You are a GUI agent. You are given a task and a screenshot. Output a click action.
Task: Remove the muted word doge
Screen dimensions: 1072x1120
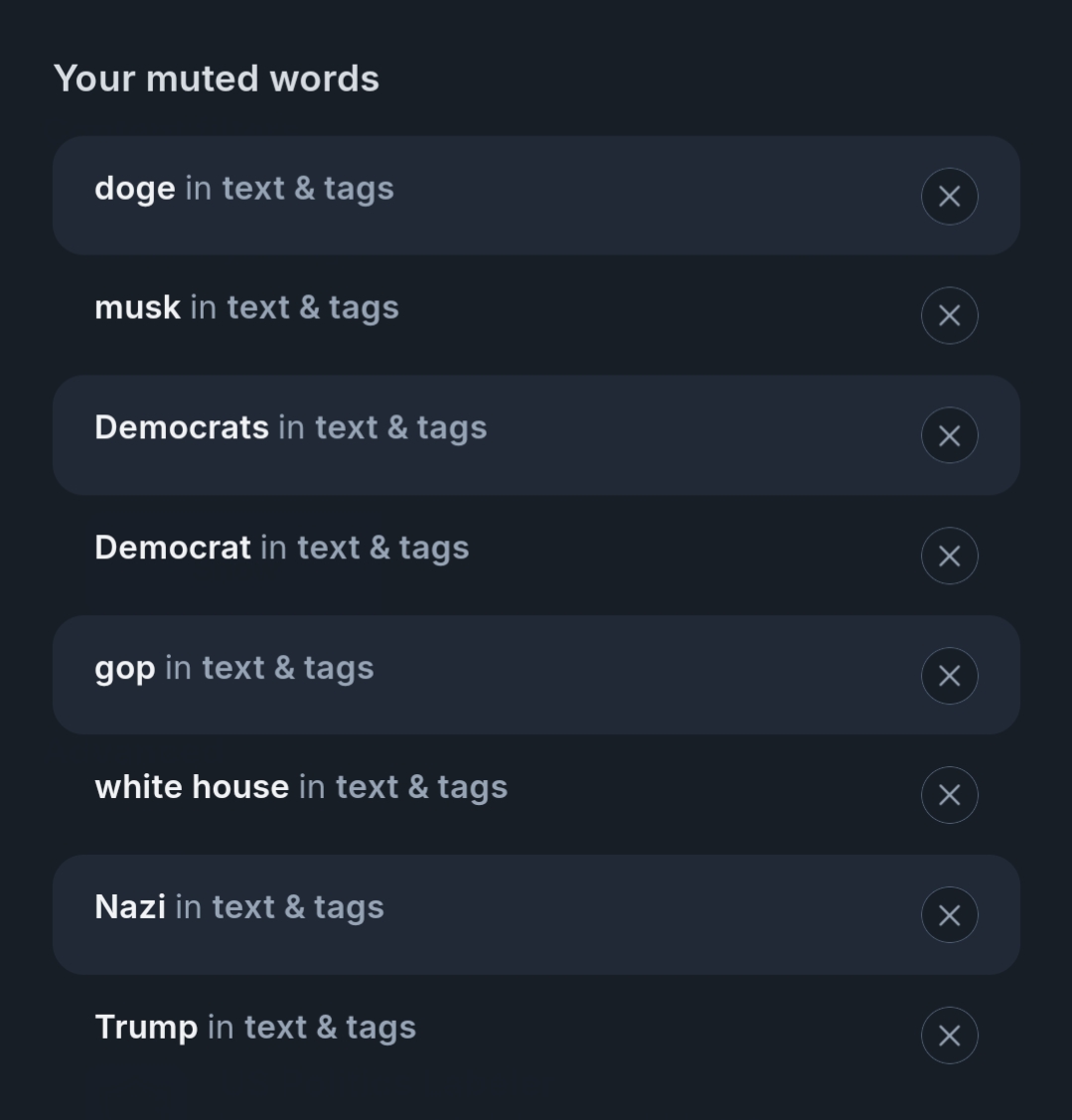(x=949, y=196)
